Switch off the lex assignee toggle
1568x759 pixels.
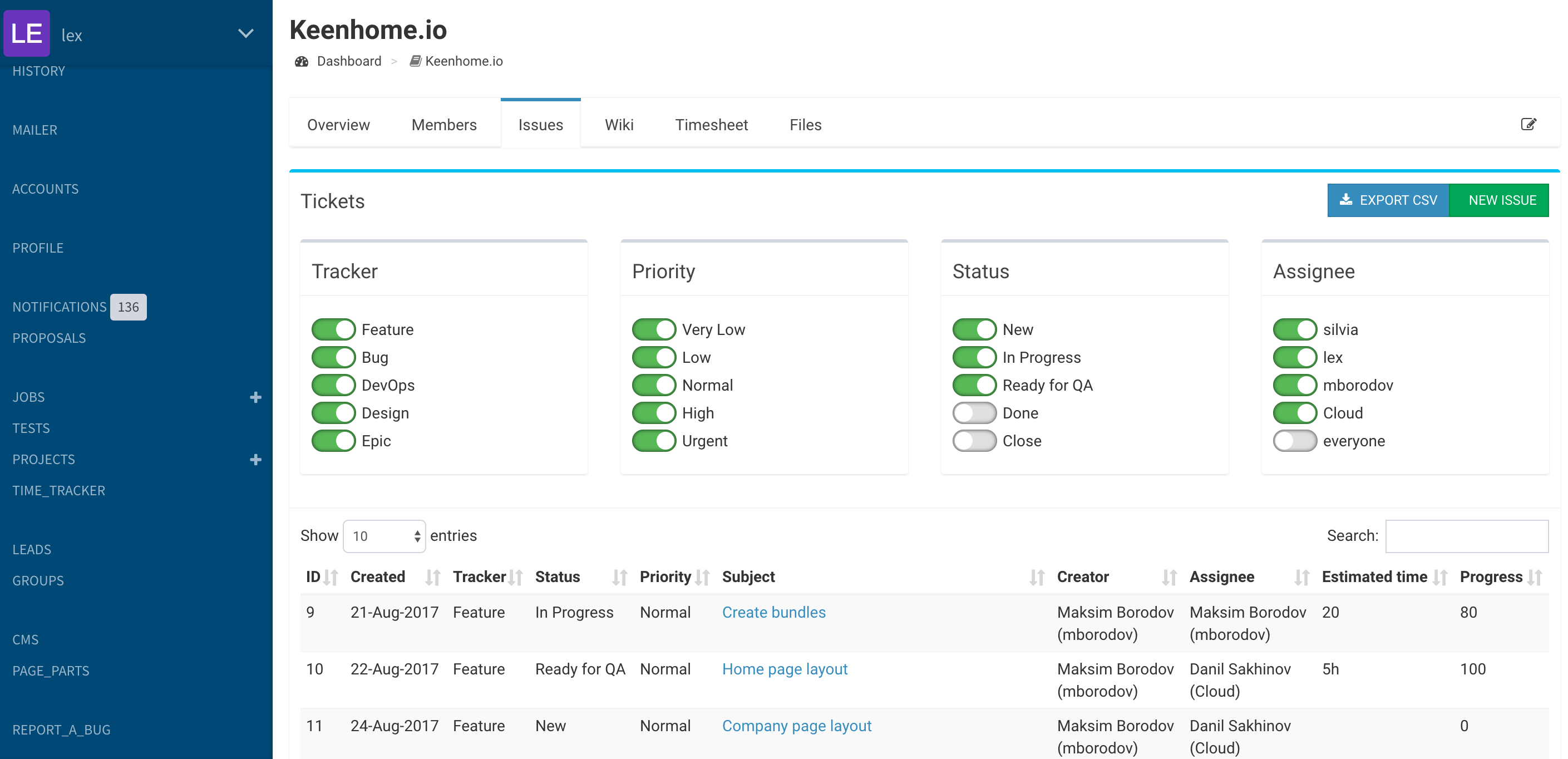point(1295,357)
